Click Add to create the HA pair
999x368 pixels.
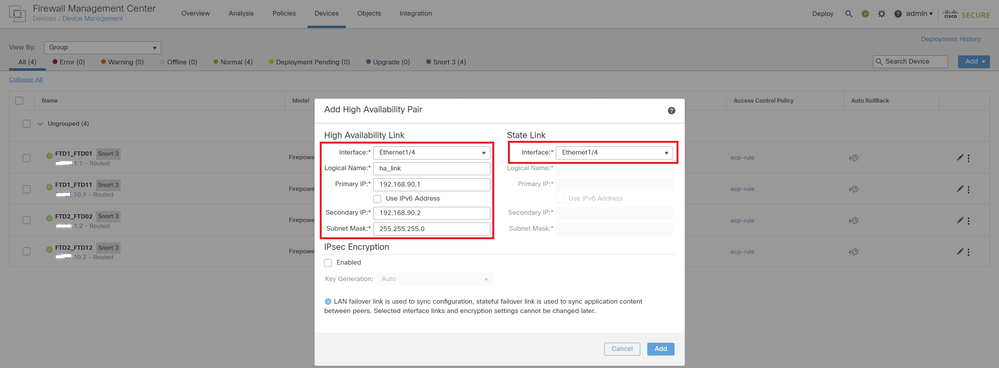661,349
